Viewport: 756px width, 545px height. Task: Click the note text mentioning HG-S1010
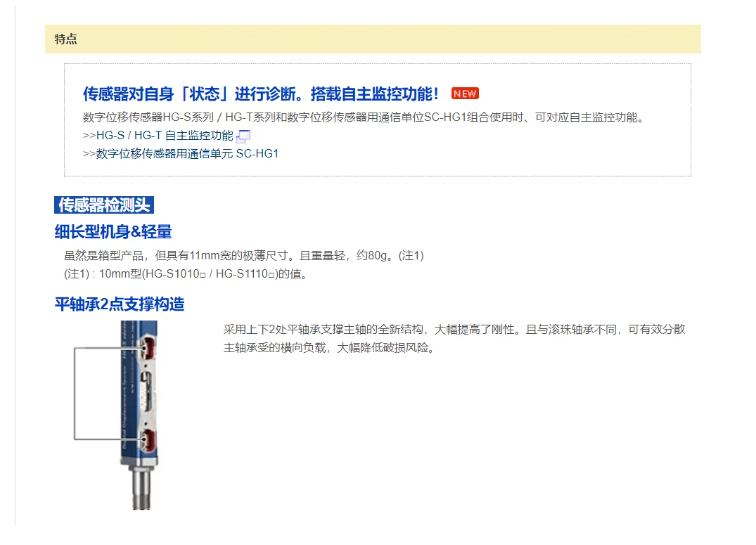(186, 274)
